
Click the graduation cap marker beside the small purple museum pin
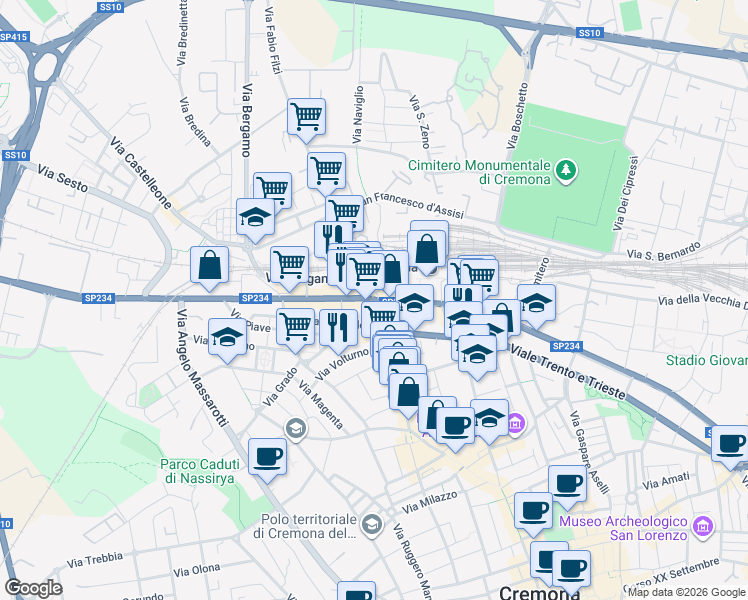pos(489,418)
